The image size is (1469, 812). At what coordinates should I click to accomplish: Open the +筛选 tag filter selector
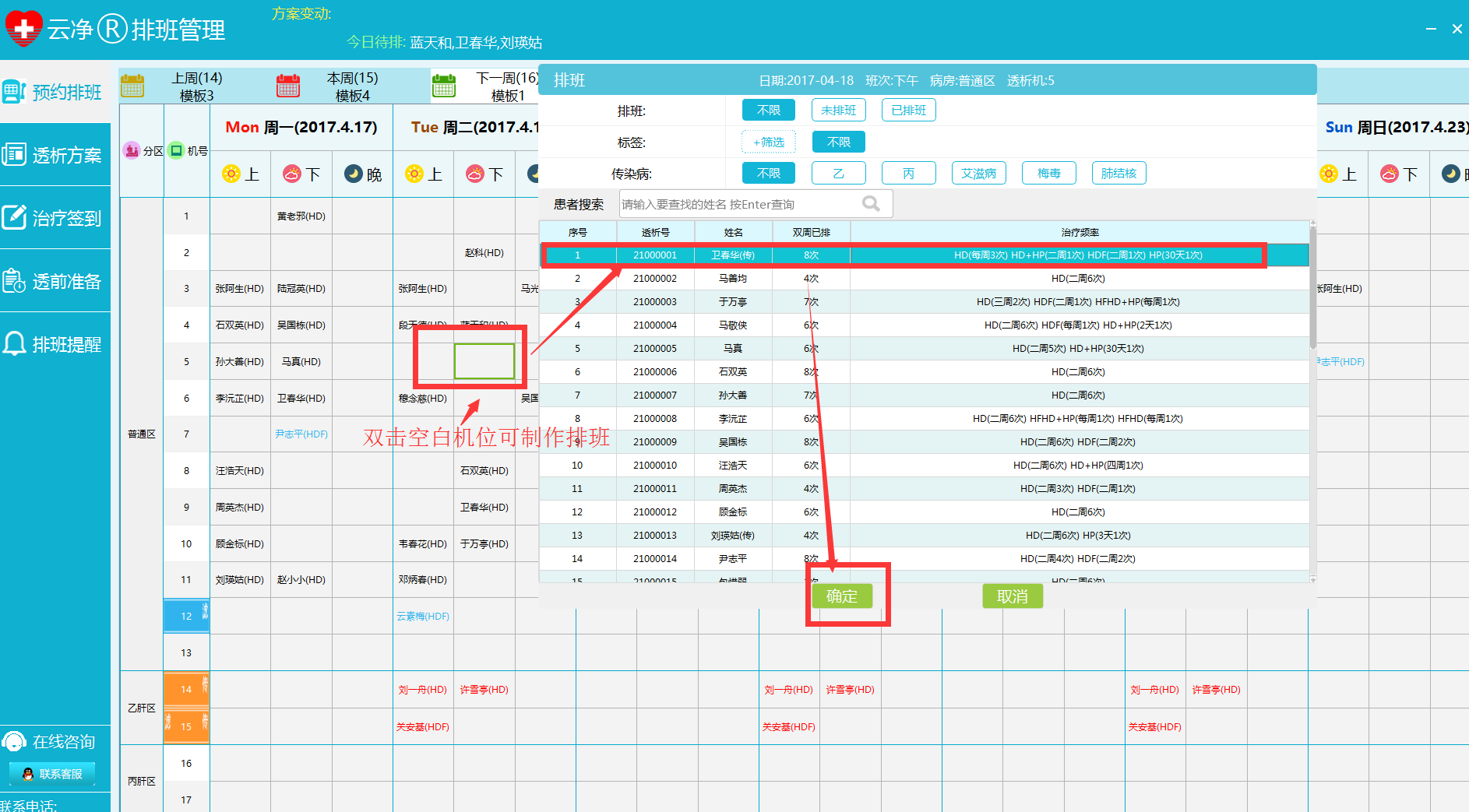(x=768, y=142)
